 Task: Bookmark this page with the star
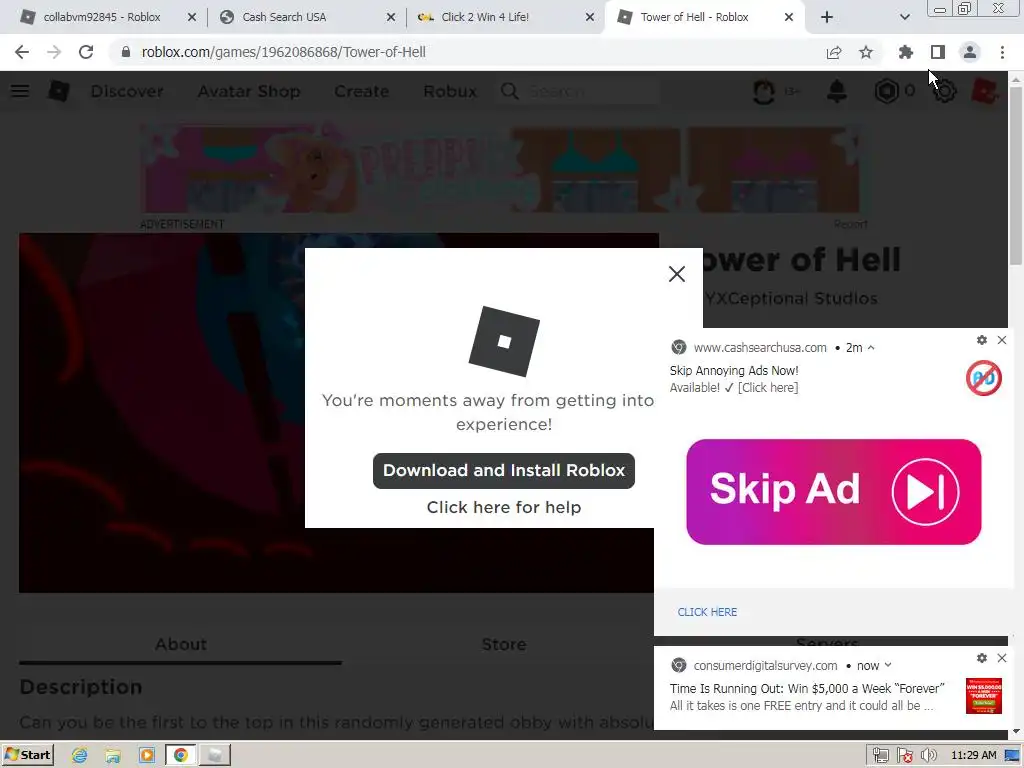click(x=866, y=52)
